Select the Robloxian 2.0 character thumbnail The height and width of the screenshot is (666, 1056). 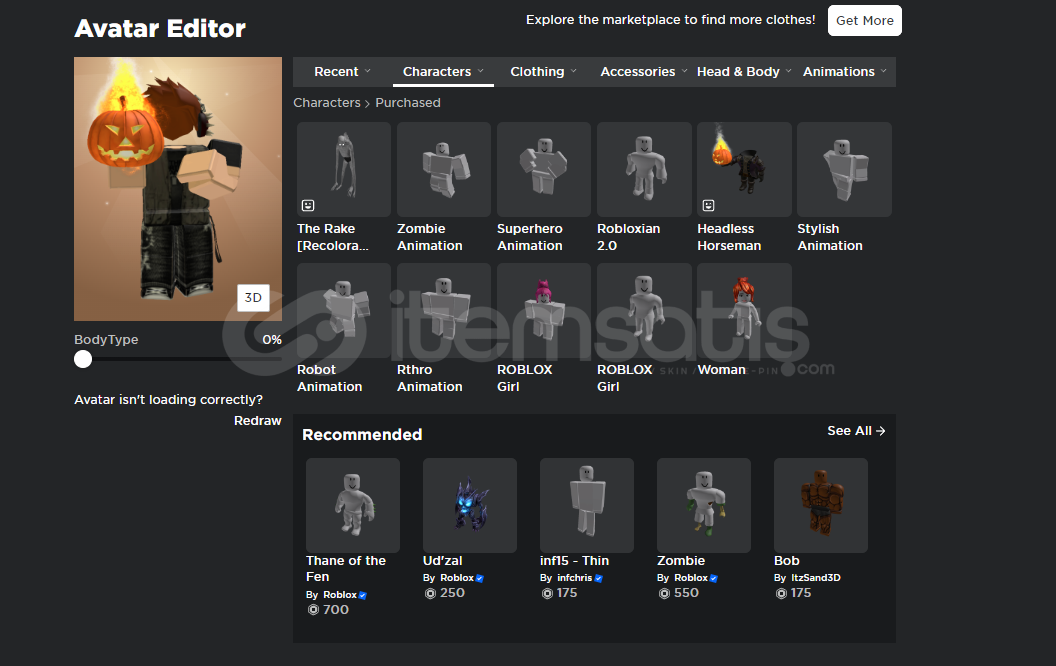click(644, 169)
